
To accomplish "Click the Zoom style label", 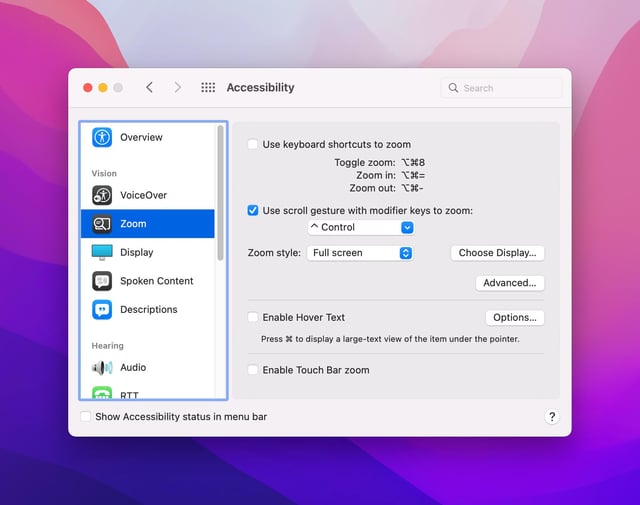I will click(x=274, y=253).
